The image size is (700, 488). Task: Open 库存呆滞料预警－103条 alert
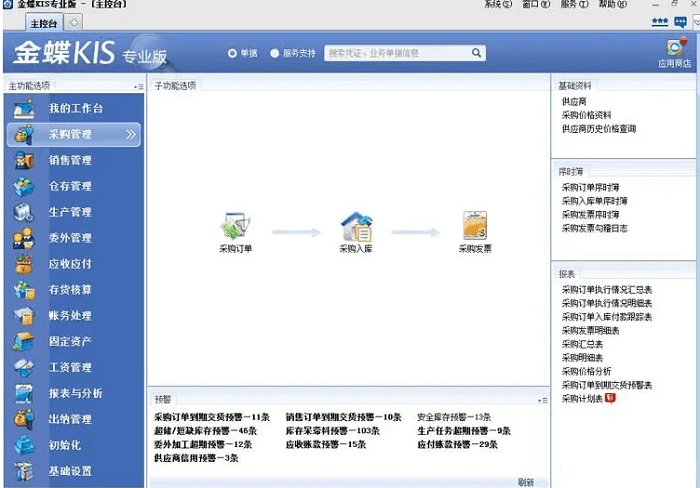click(x=333, y=431)
